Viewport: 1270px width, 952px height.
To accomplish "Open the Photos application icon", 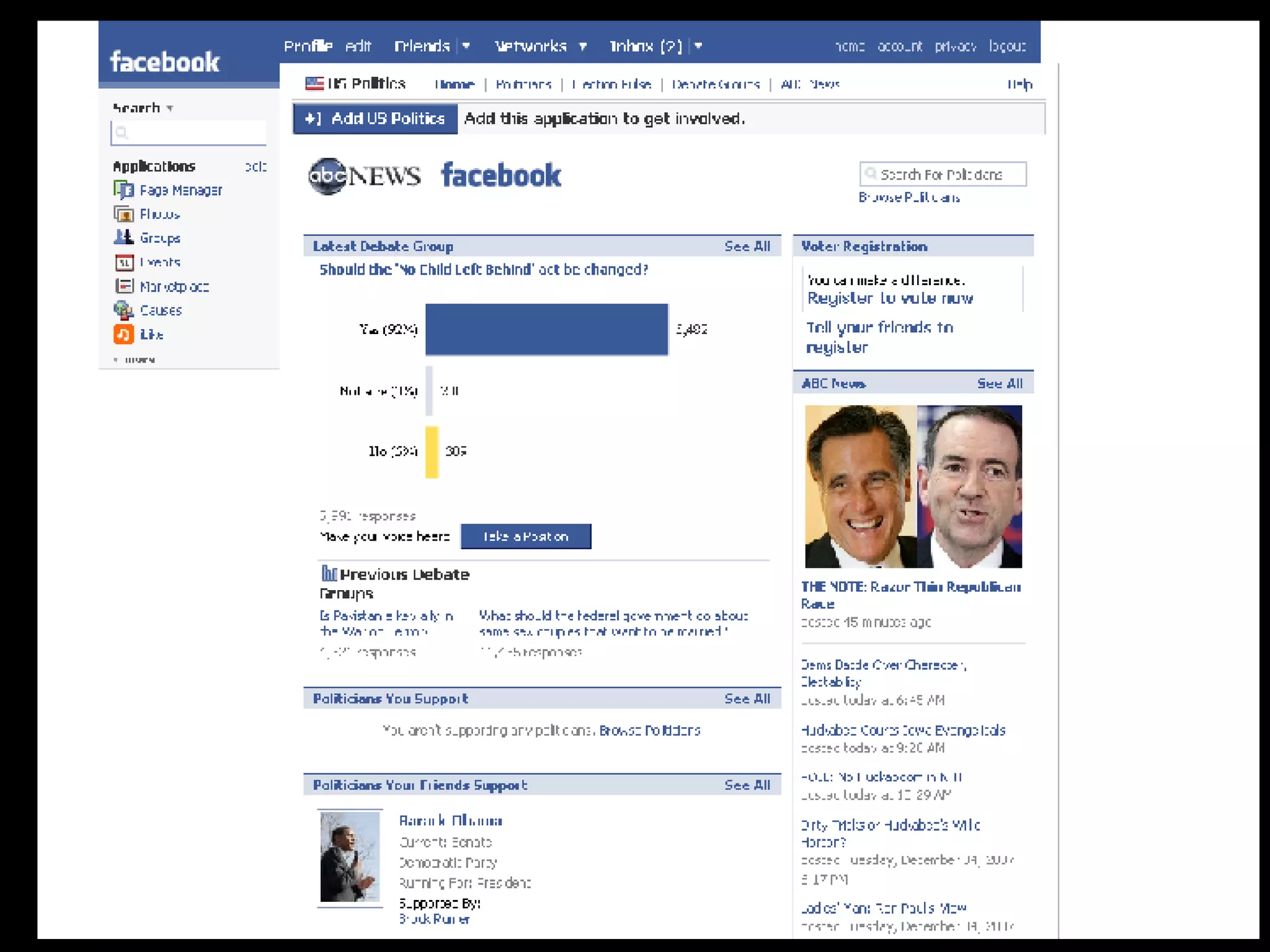I will click(x=123, y=214).
